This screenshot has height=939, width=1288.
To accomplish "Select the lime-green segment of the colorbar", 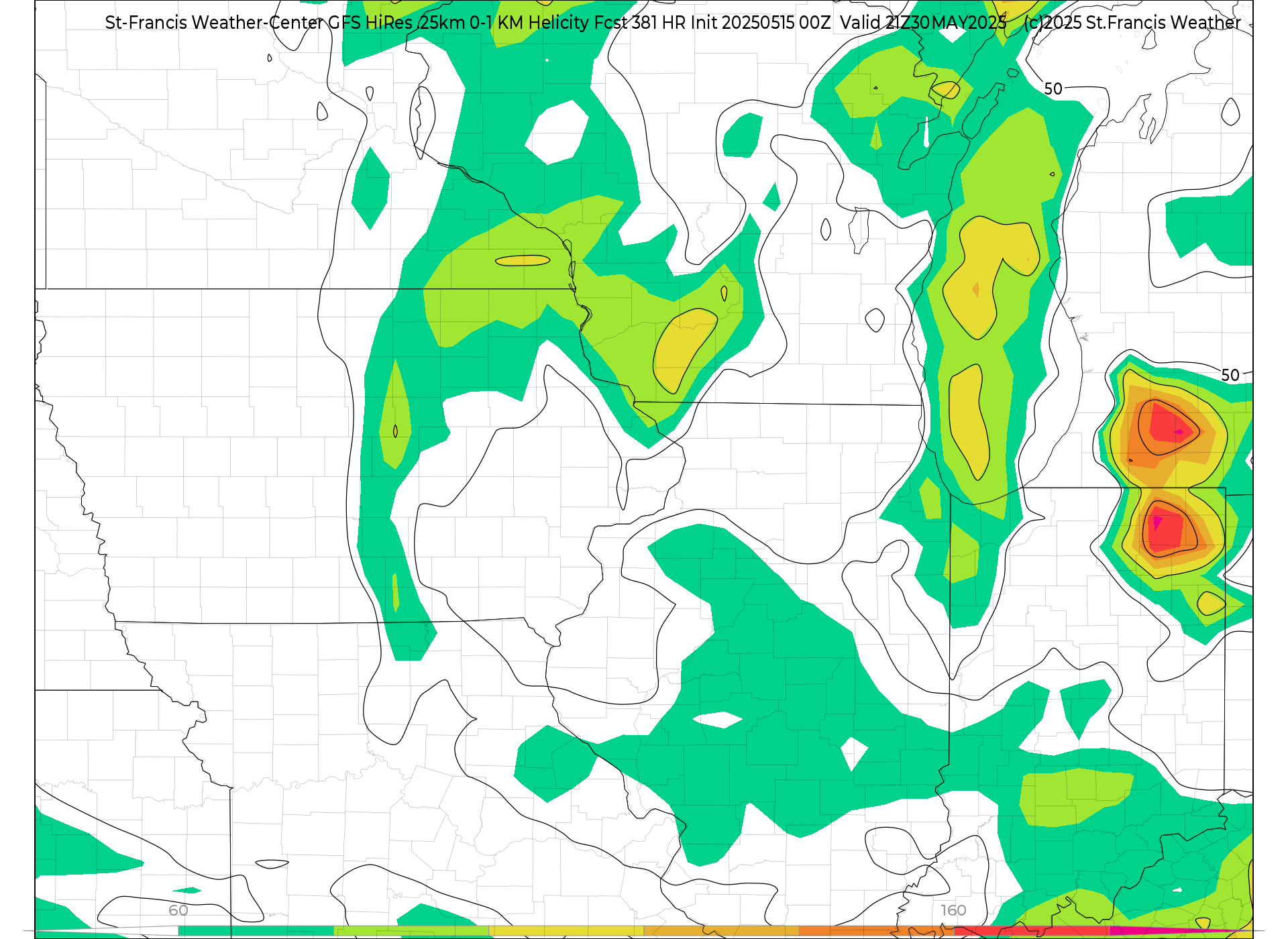I will [411, 931].
